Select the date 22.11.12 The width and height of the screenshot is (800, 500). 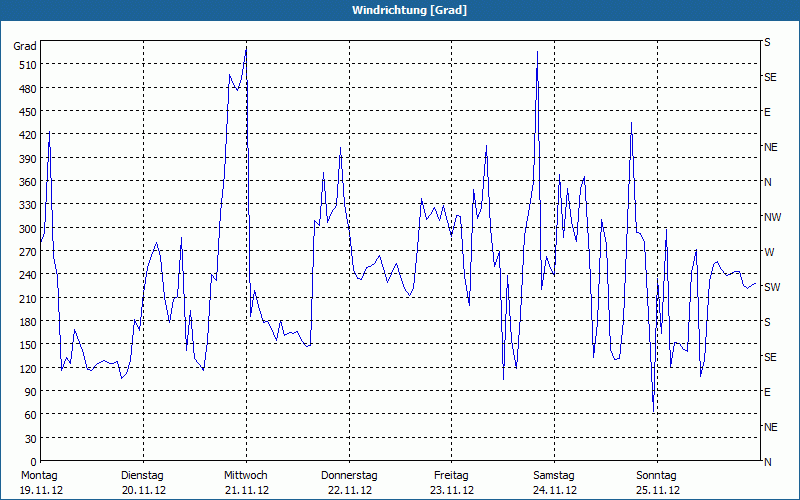[350, 490]
